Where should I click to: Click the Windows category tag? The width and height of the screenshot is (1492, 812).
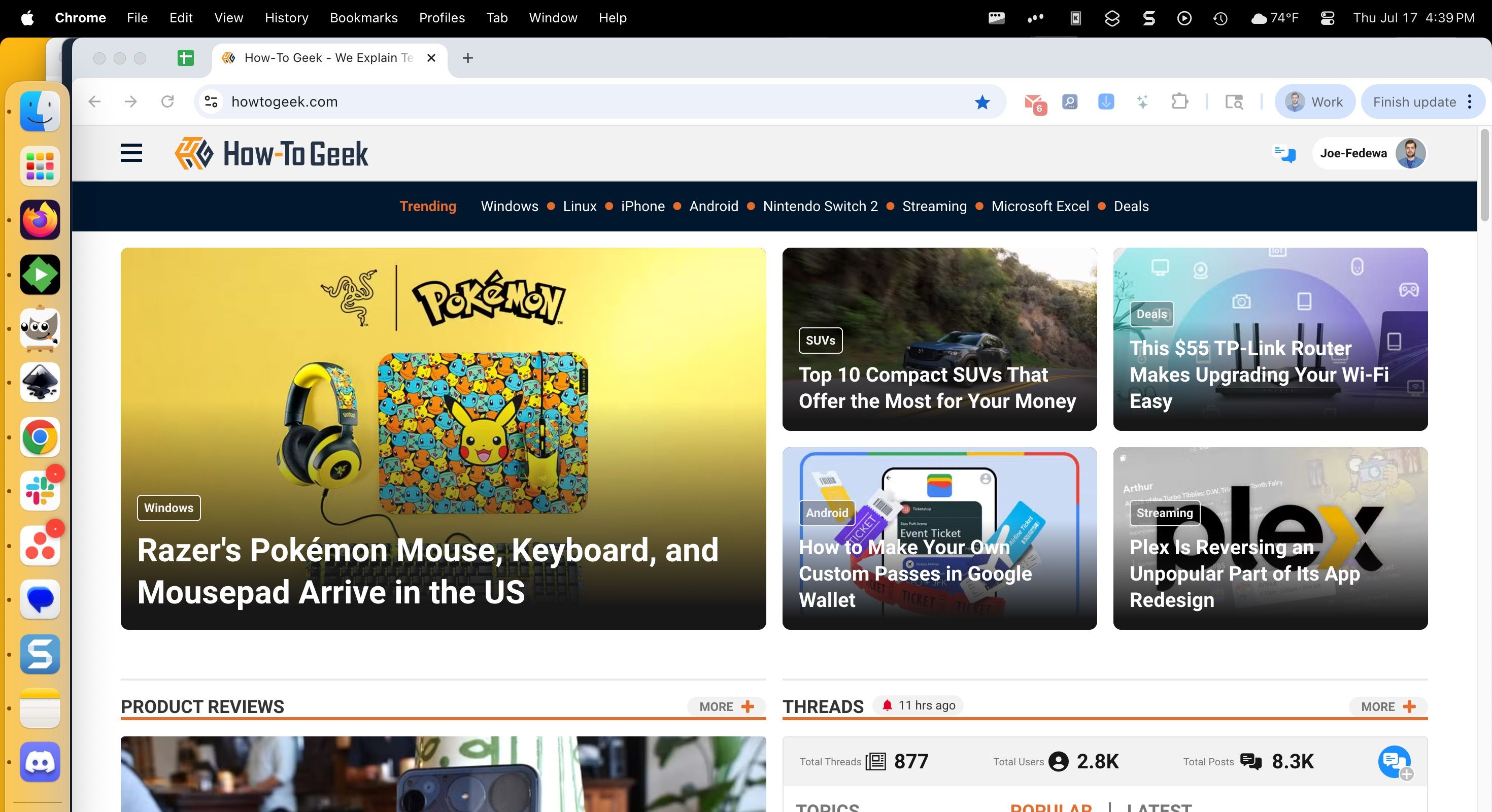168,508
